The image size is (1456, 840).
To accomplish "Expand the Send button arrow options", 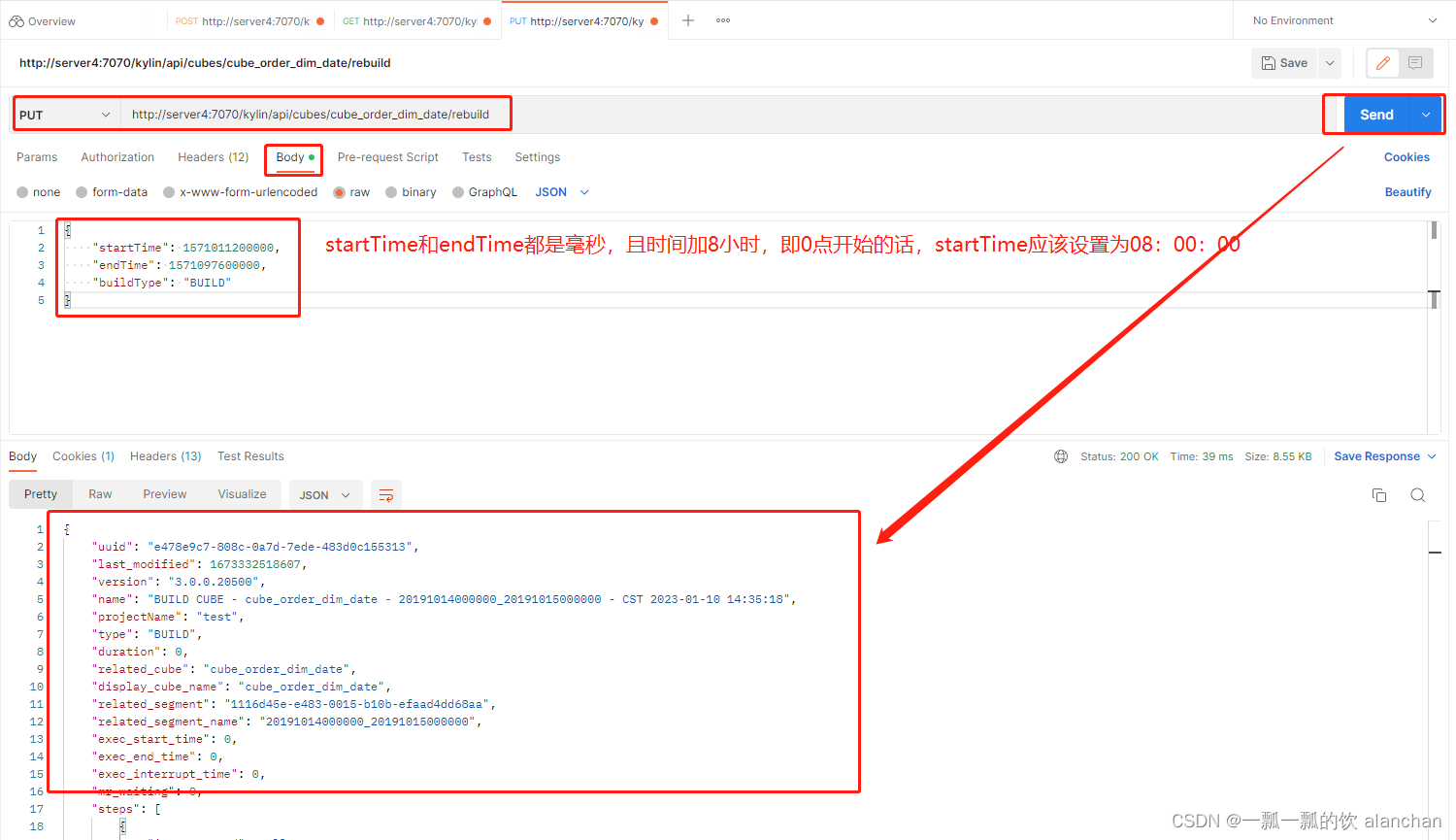I will pos(1426,115).
